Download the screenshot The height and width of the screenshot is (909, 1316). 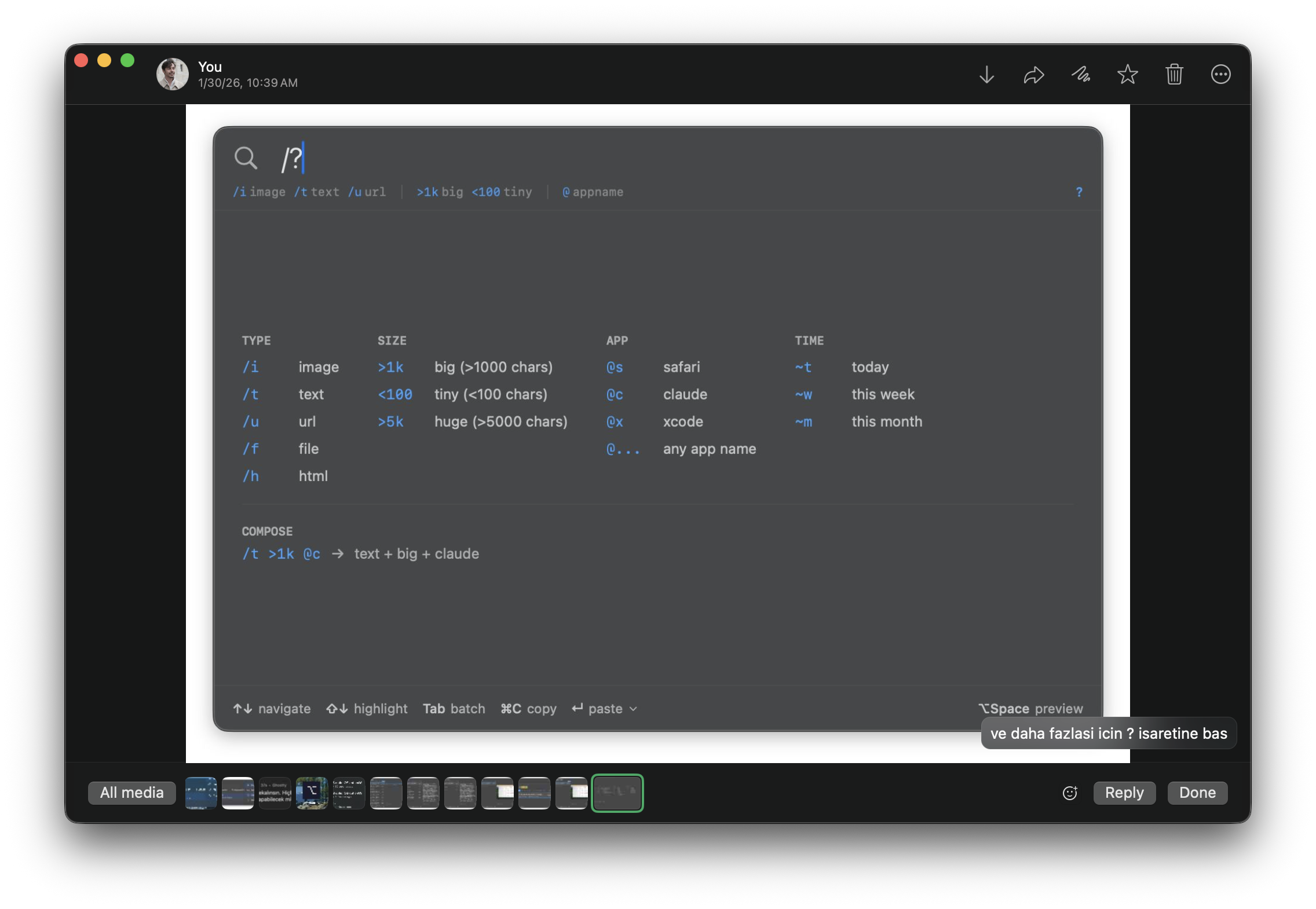tap(986, 75)
